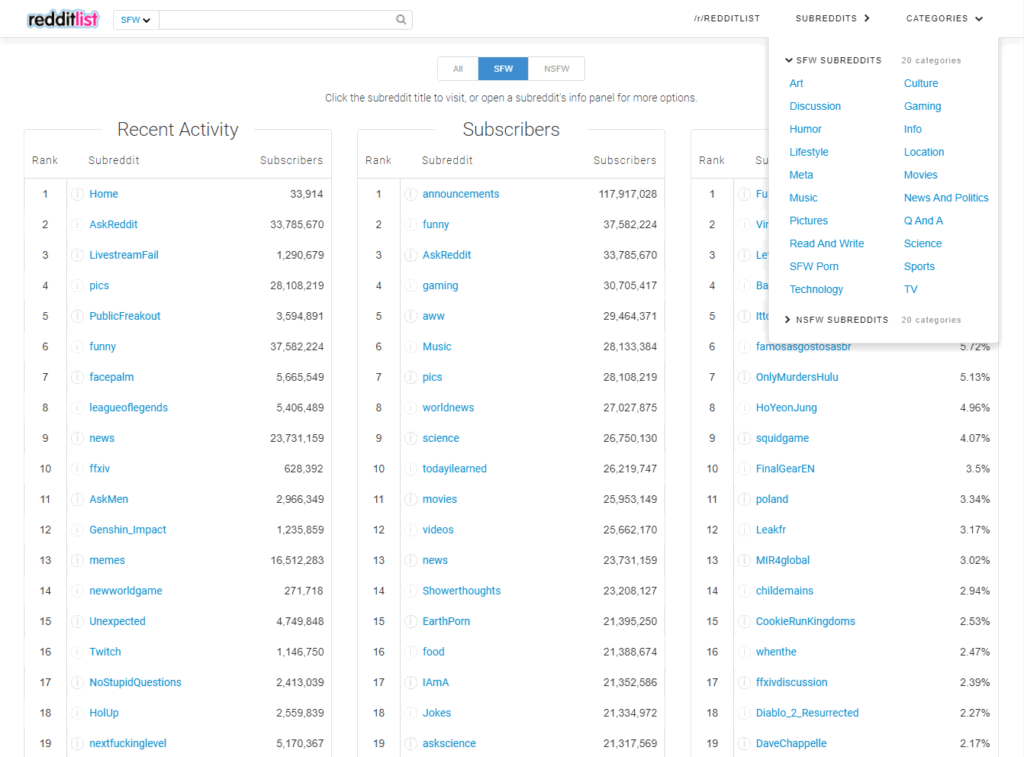The image size is (1024, 757).
Task: Visit the Diablo_2_Resurrected subreddit link
Action: (807, 713)
